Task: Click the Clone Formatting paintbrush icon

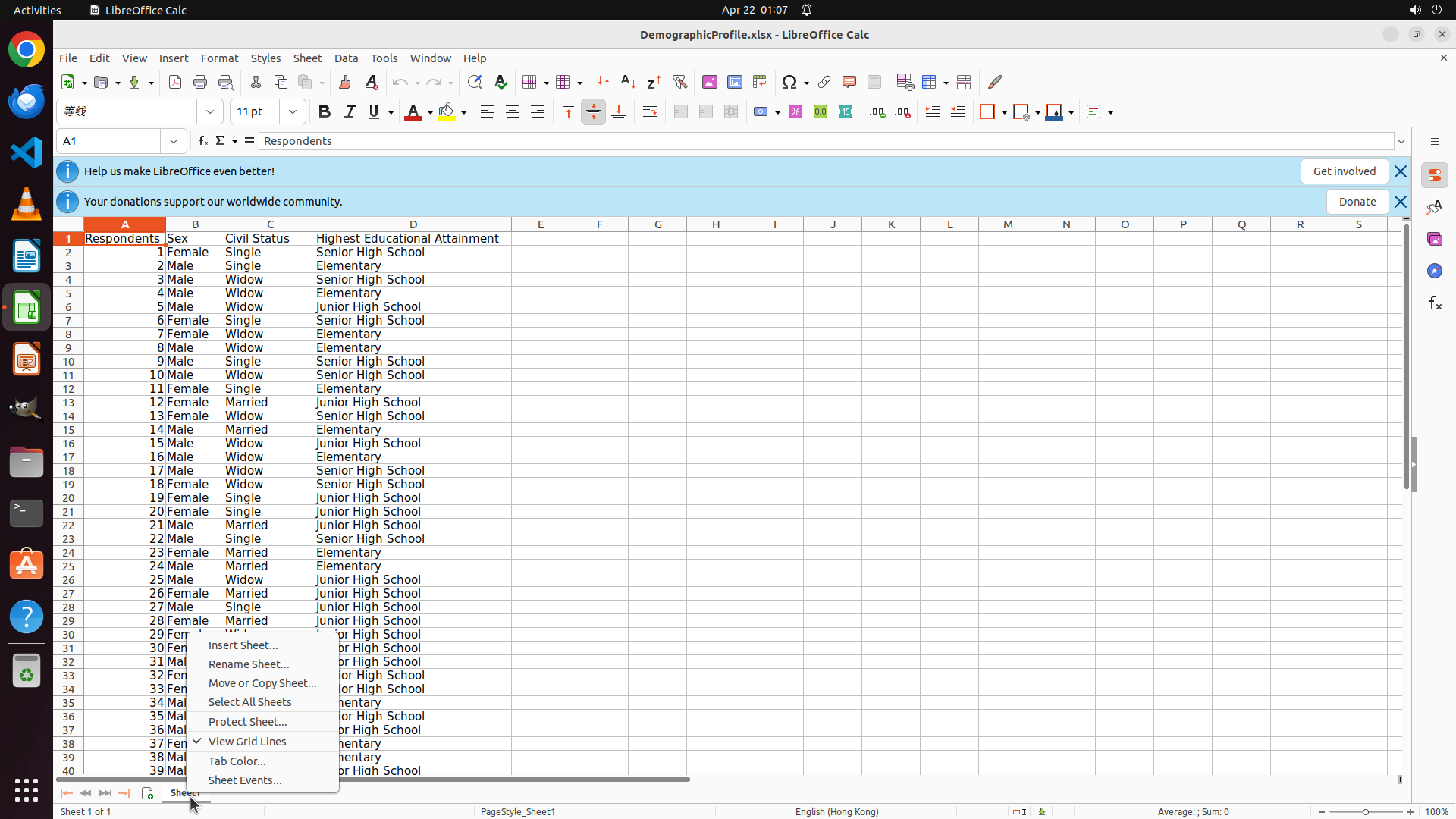Action: [345, 82]
